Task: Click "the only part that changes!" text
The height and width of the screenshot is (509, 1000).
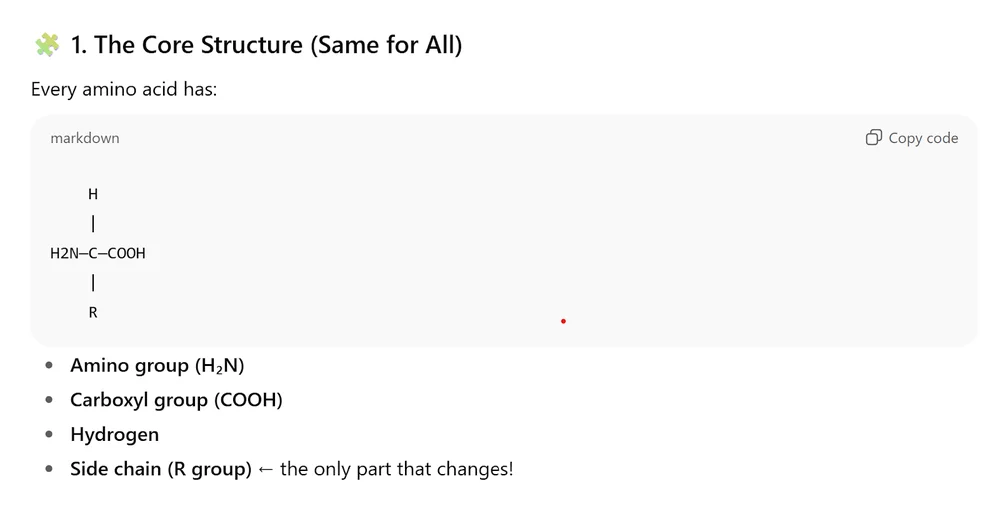Action: coord(396,468)
